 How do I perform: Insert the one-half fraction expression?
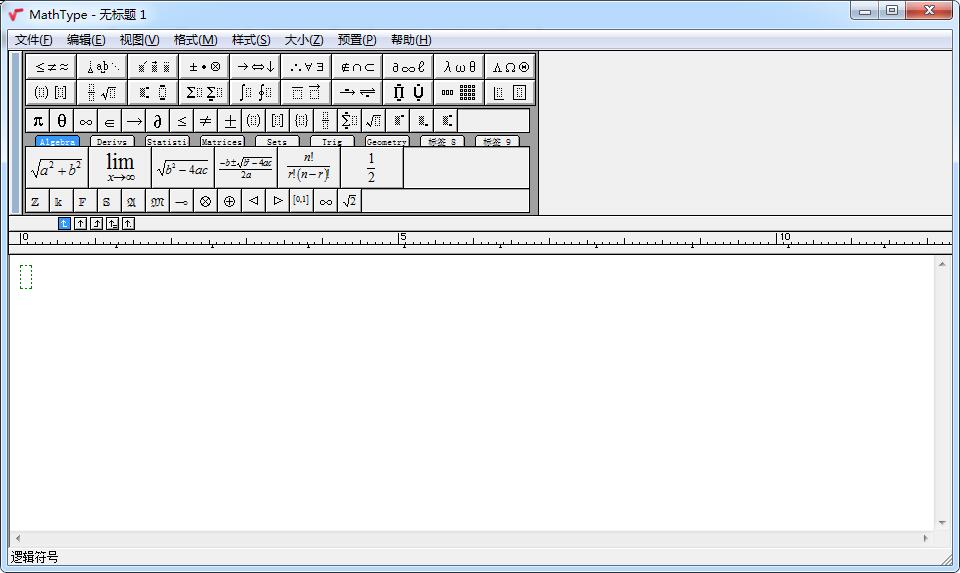tap(372, 167)
